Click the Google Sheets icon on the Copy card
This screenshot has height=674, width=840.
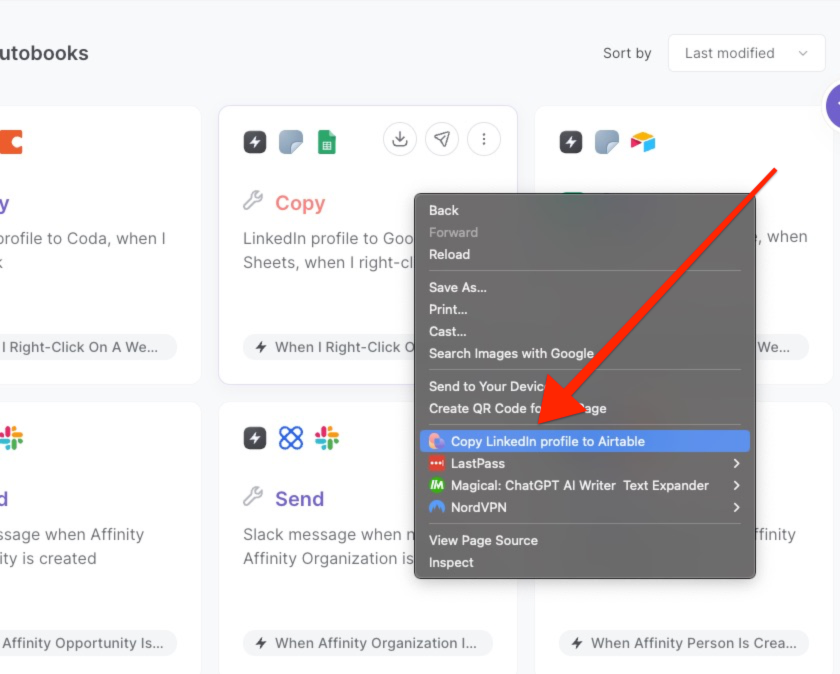(325, 141)
